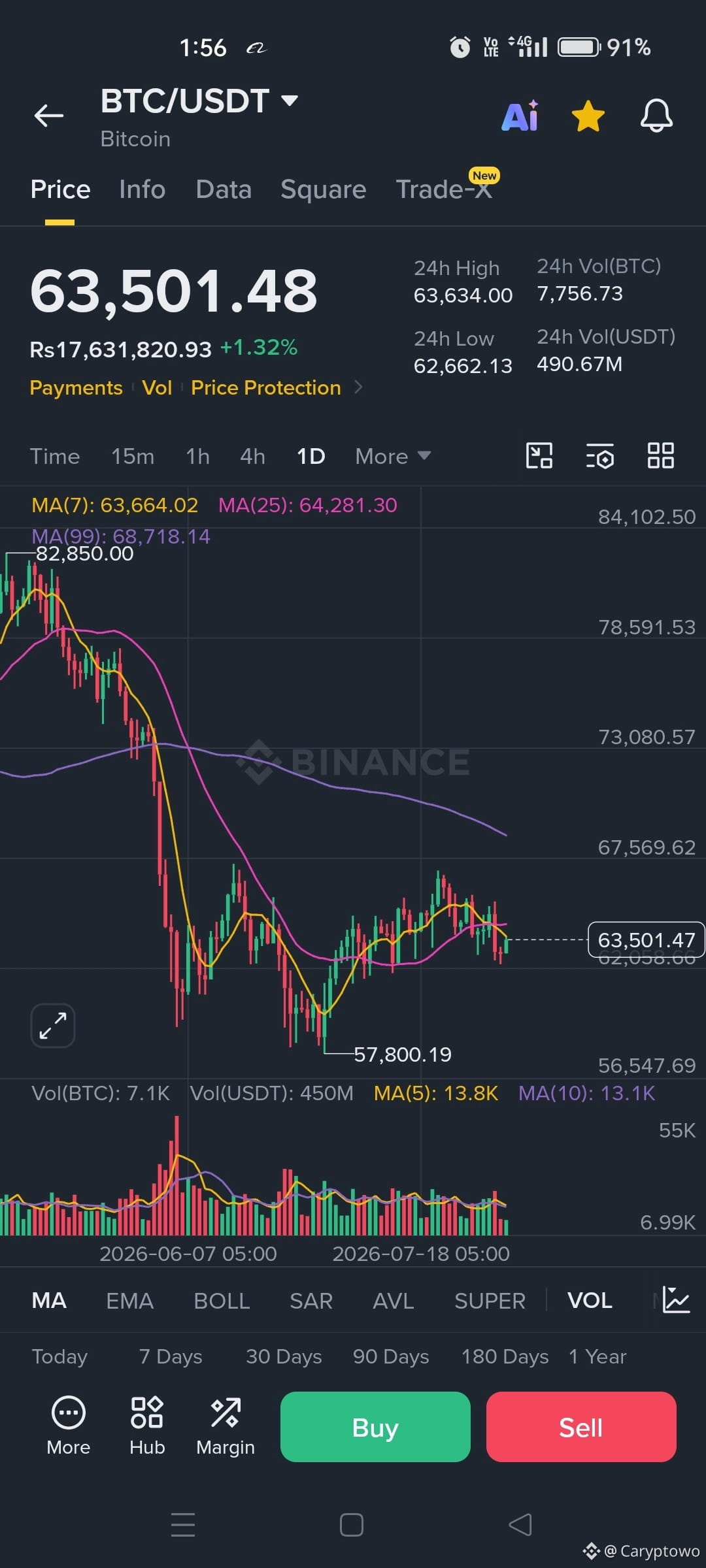Open the Price Protection link
Image resolution: width=706 pixels, height=1568 pixels.
[266, 387]
